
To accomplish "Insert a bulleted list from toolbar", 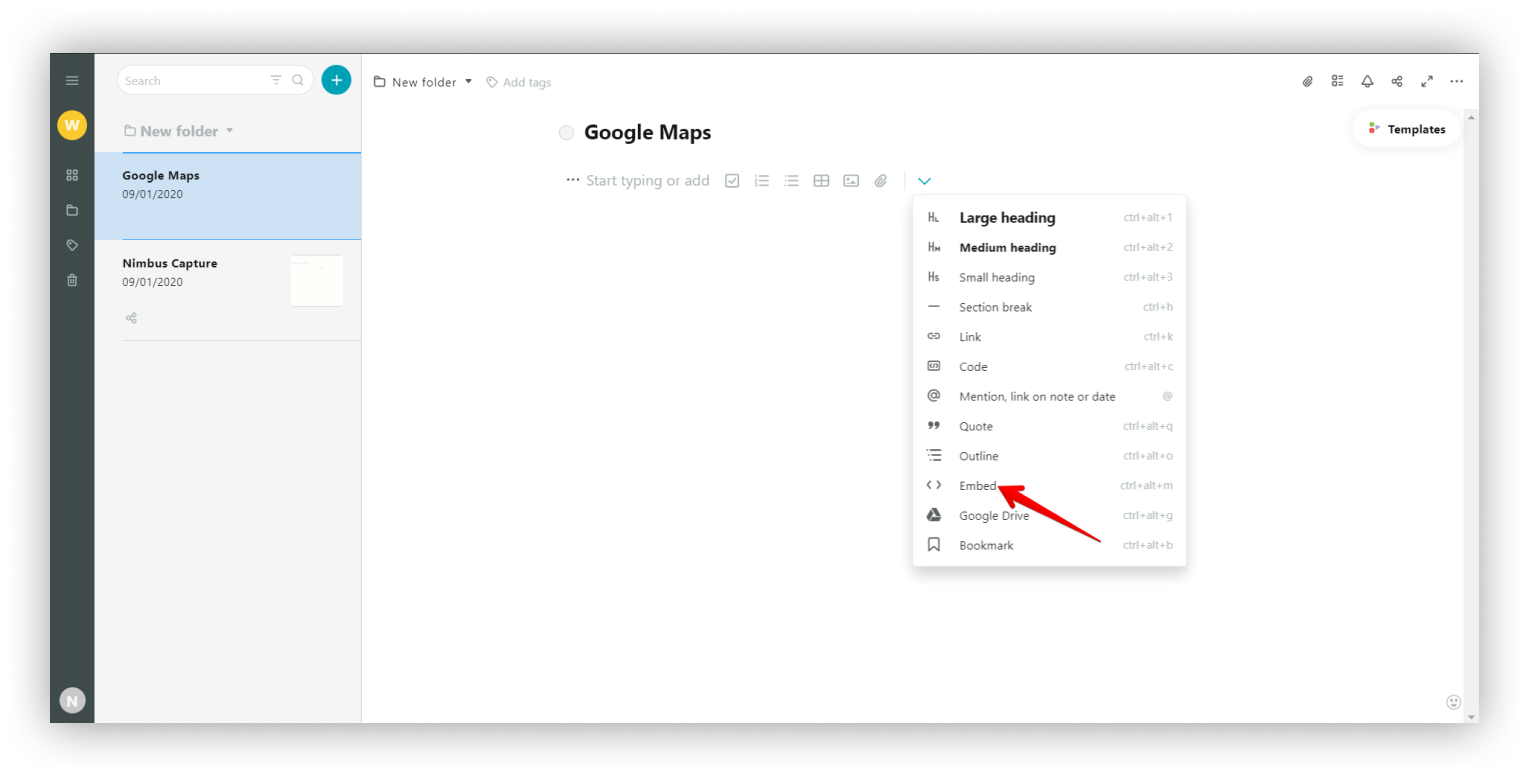I will click(x=792, y=181).
